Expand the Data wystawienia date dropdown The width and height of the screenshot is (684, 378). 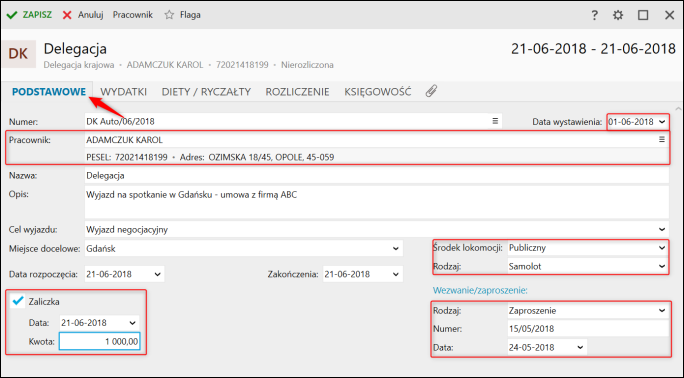click(662, 122)
